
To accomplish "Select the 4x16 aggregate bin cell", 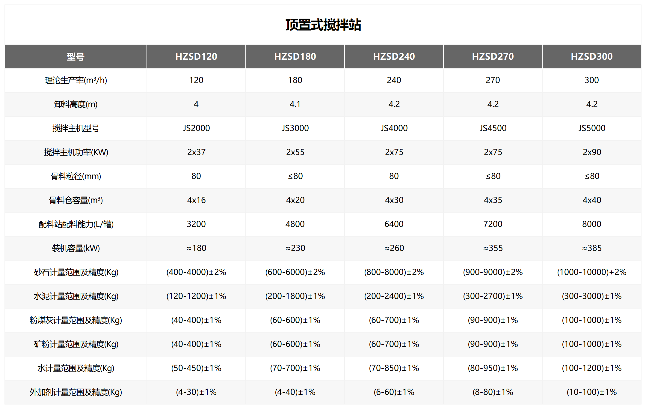I will click(196, 199).
